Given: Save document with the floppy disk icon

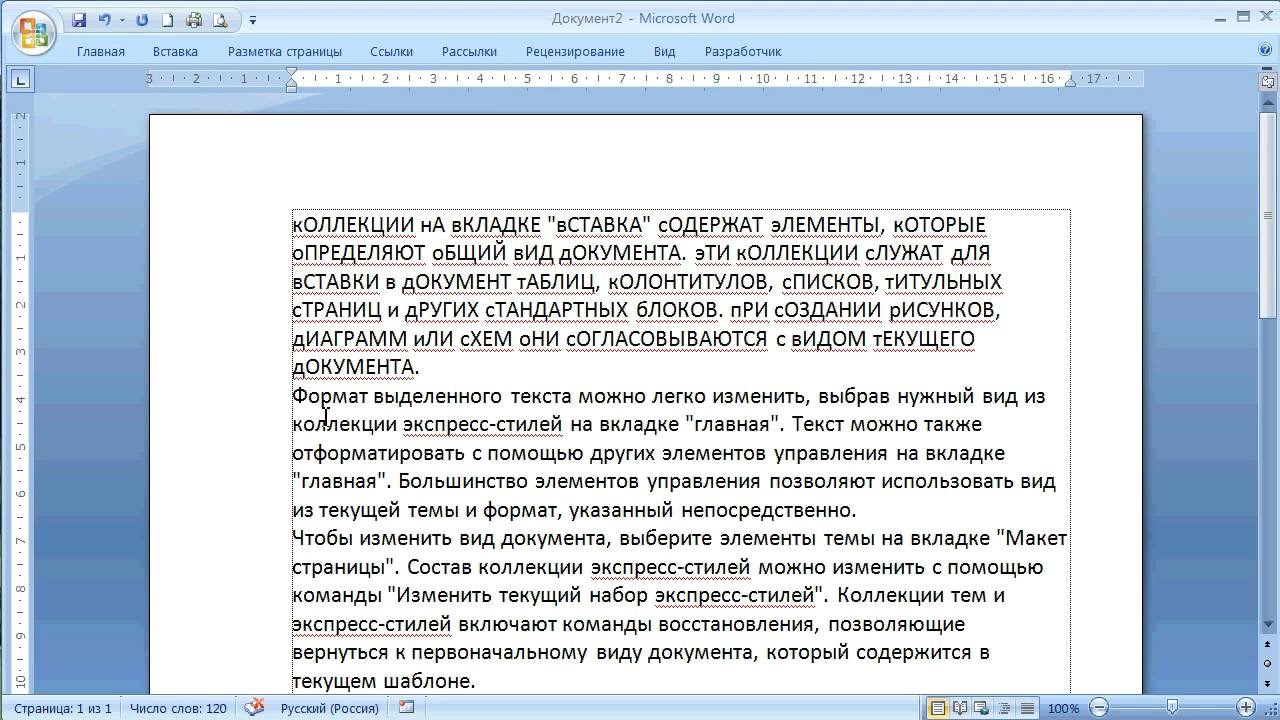Looking at the screenshot, I should pyautogui.click(x=79, y=19).
